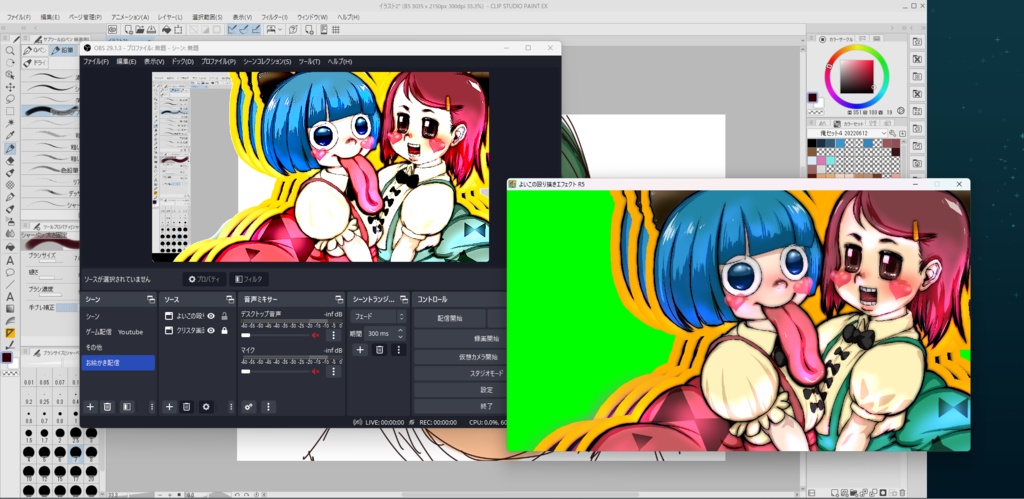Click 録画開始 start recording button in OBS
Screen dimensions: 1024x499
[x=460, y=339]
